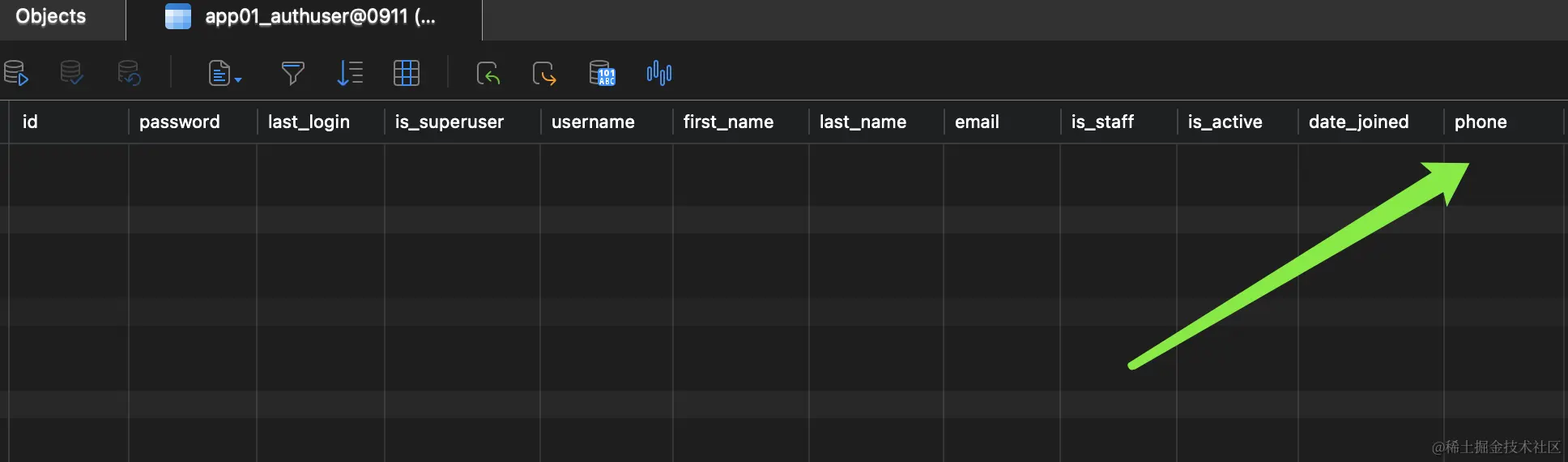Screen dimensions: 1568x462
Task: Click the Rollback transaction icon
Action: (129, 73)
